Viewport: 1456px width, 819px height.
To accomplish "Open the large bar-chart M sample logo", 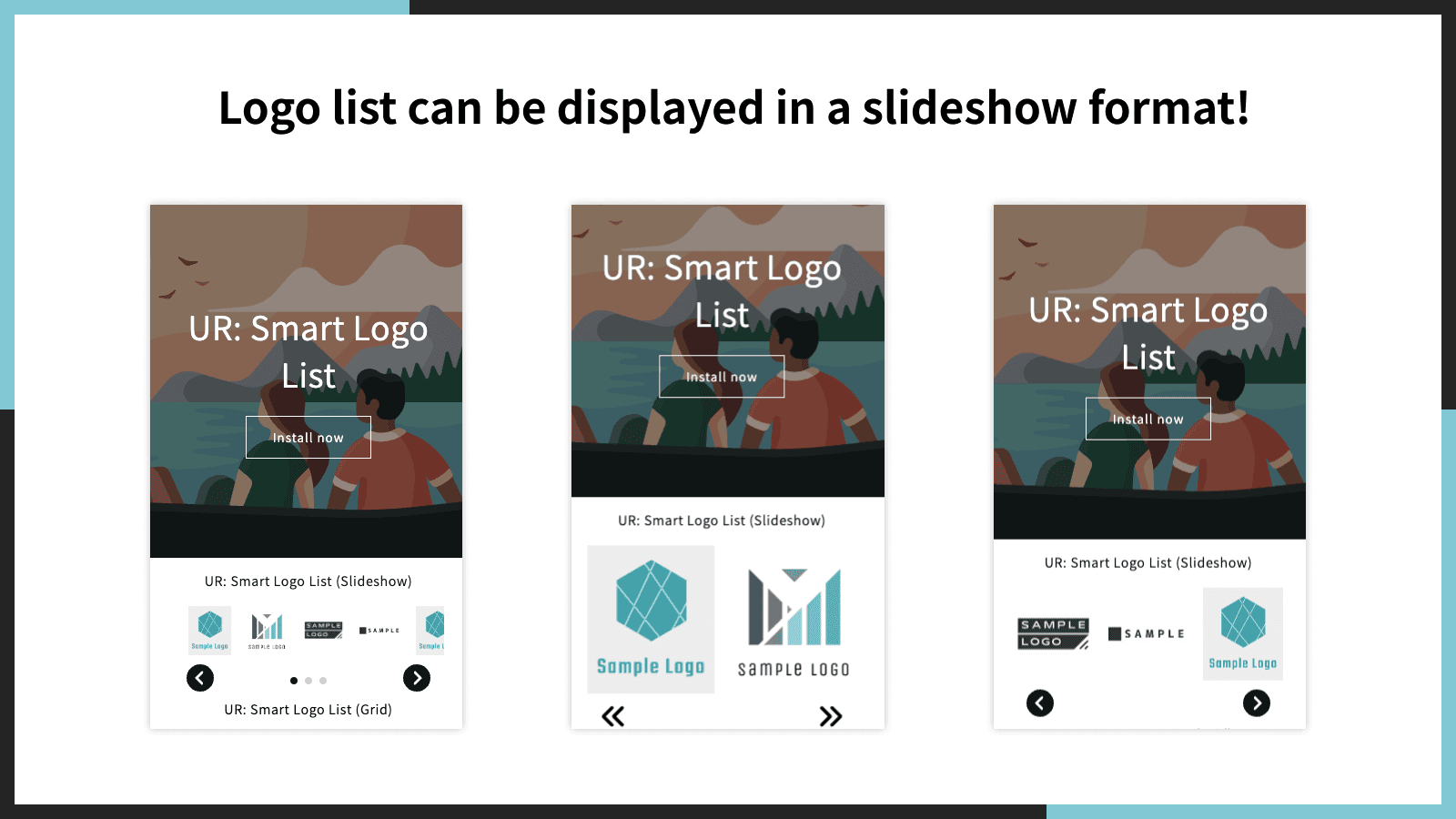I will (794, 621).
